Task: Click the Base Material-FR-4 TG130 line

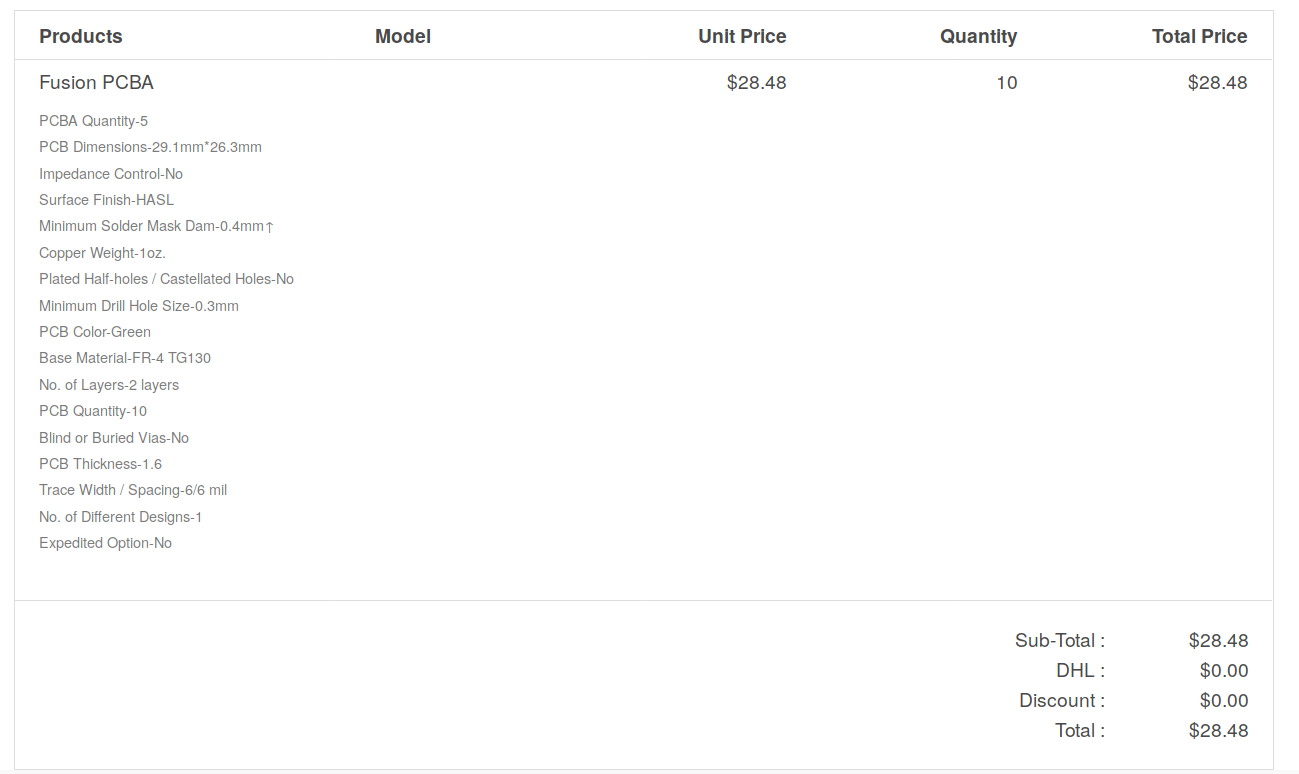Action: pyautogui.click(x=125, y=358)
